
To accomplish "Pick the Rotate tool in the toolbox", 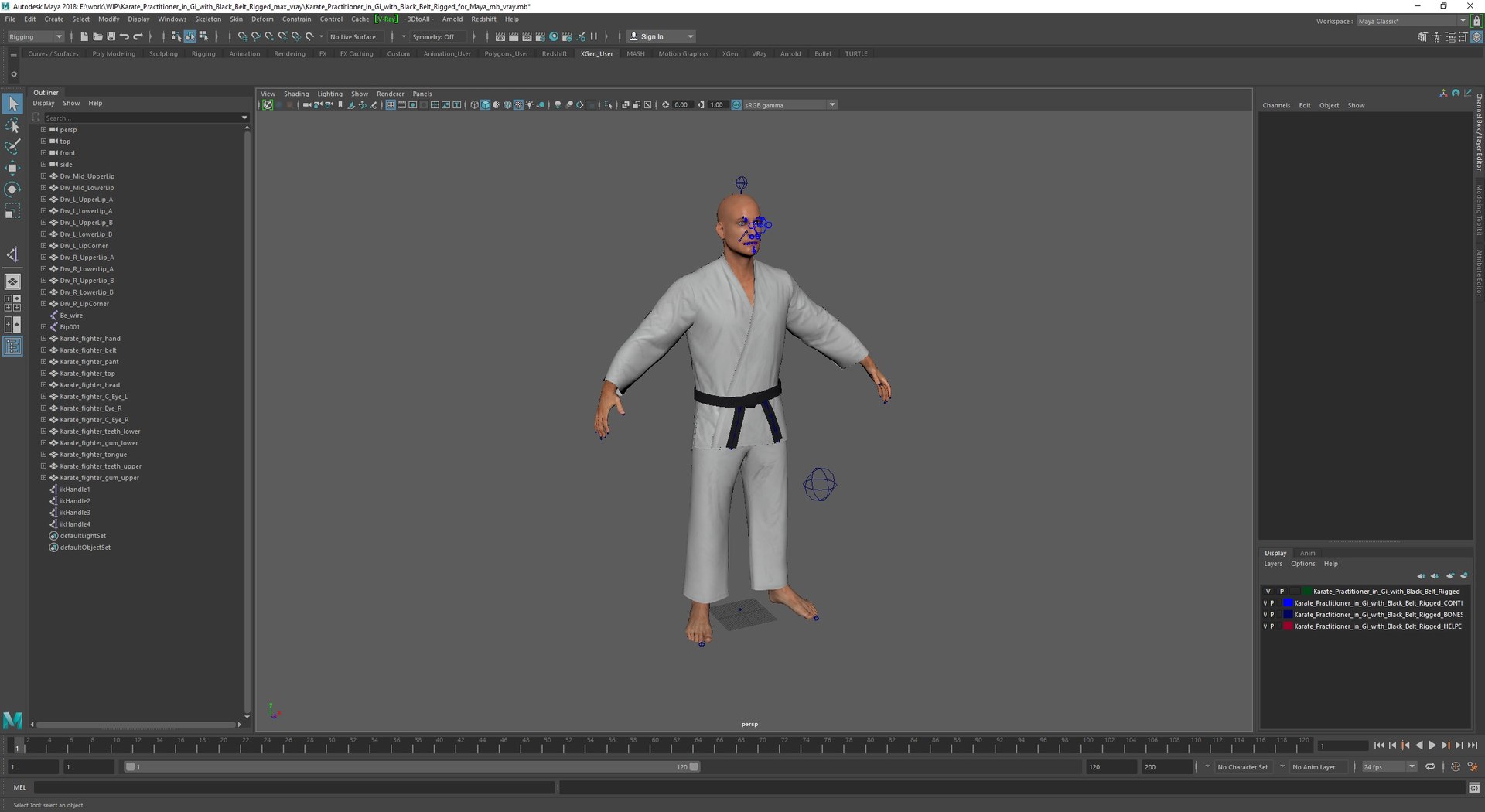I will [12, 189].
